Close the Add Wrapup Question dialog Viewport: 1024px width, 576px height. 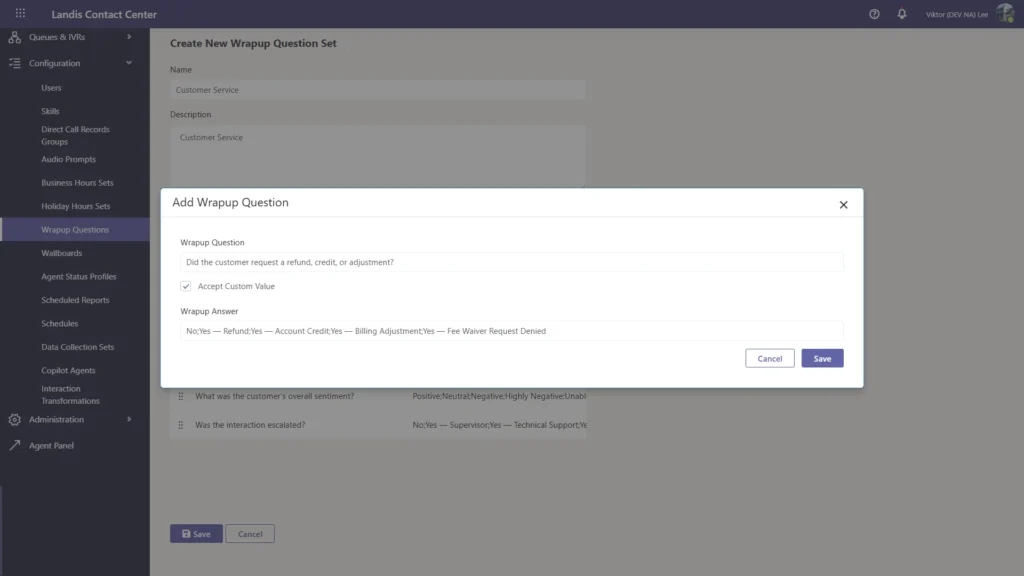(x=843, y=204)
